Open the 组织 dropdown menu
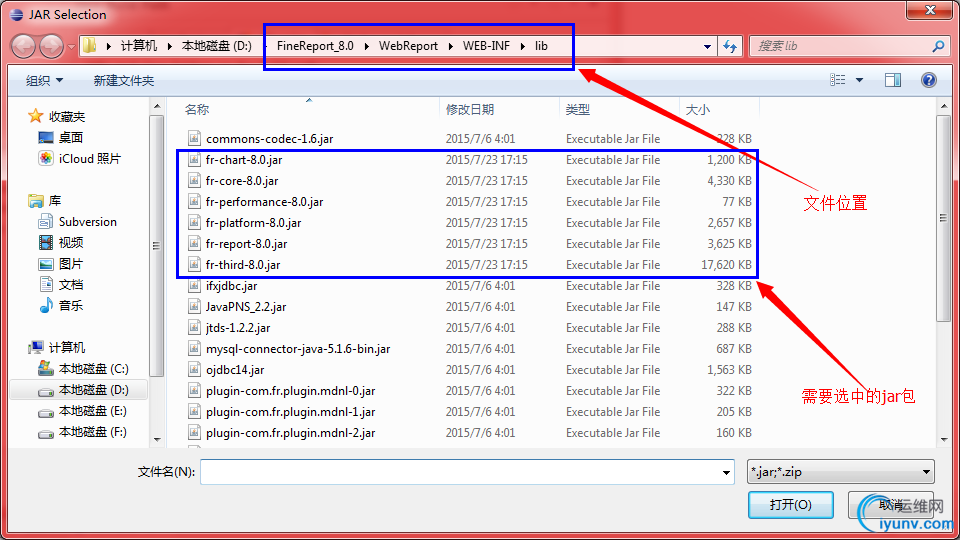 coord(44,80)
